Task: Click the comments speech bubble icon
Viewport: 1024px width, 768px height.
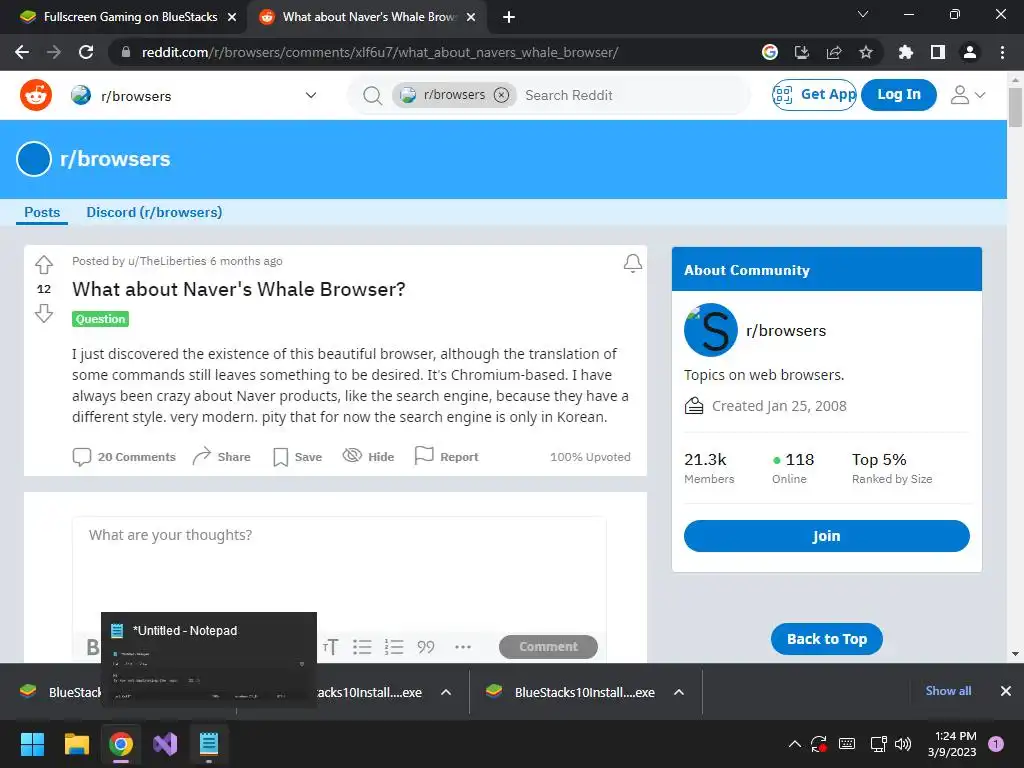Action: click(82, 456)
